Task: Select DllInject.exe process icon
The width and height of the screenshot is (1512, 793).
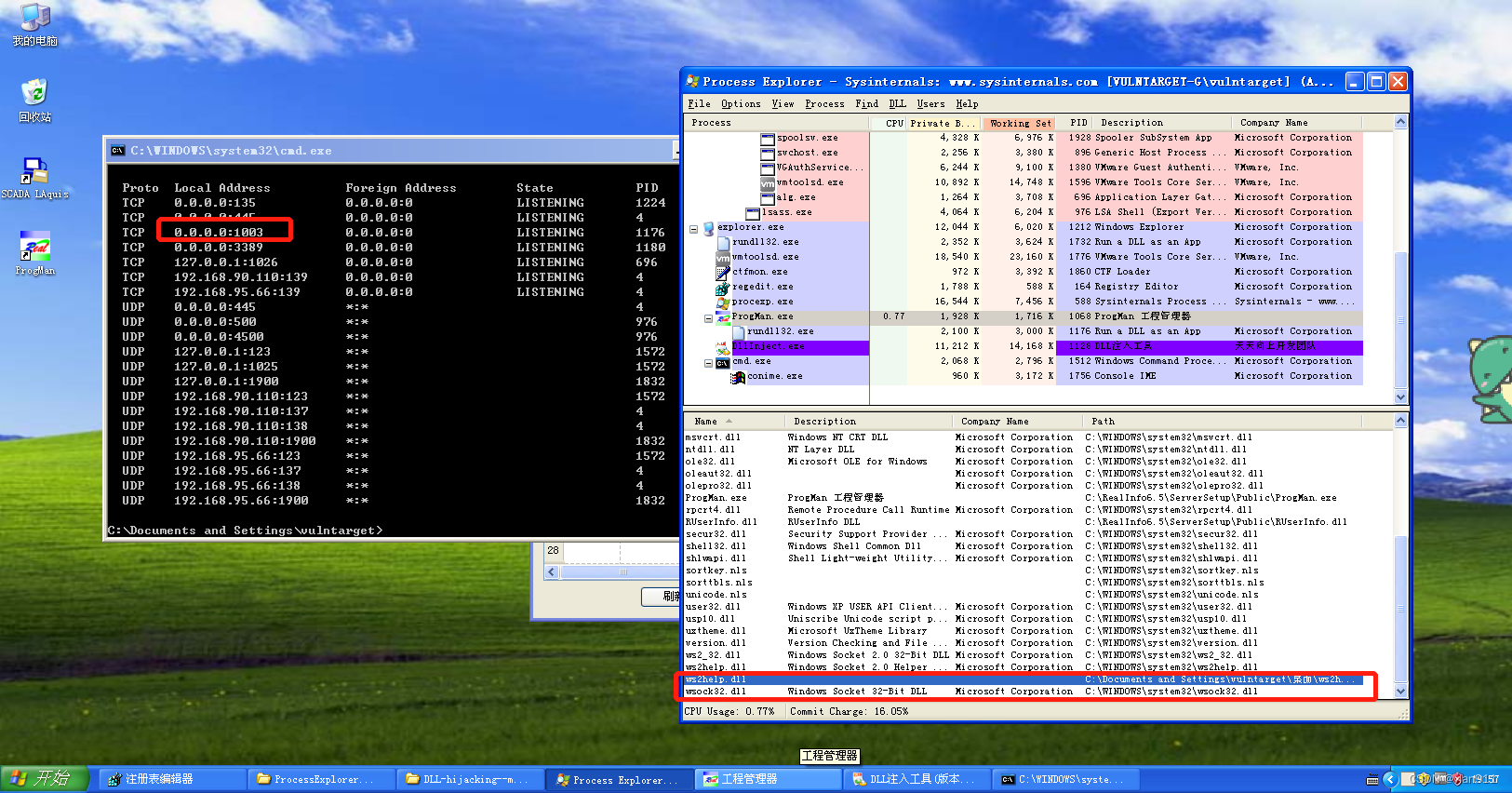Action: tap(723, 346)
